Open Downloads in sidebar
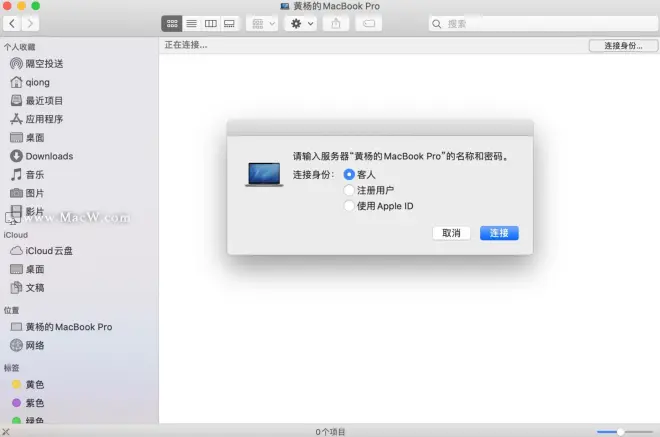The height and width of the screenshot is (437, 660). coord(42,156)
